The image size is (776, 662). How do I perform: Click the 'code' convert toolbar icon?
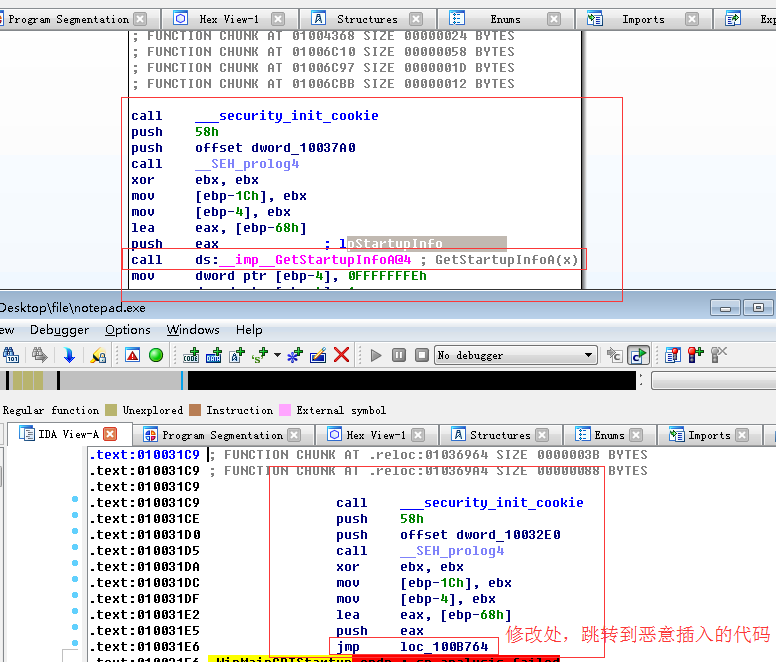point(192,355)
